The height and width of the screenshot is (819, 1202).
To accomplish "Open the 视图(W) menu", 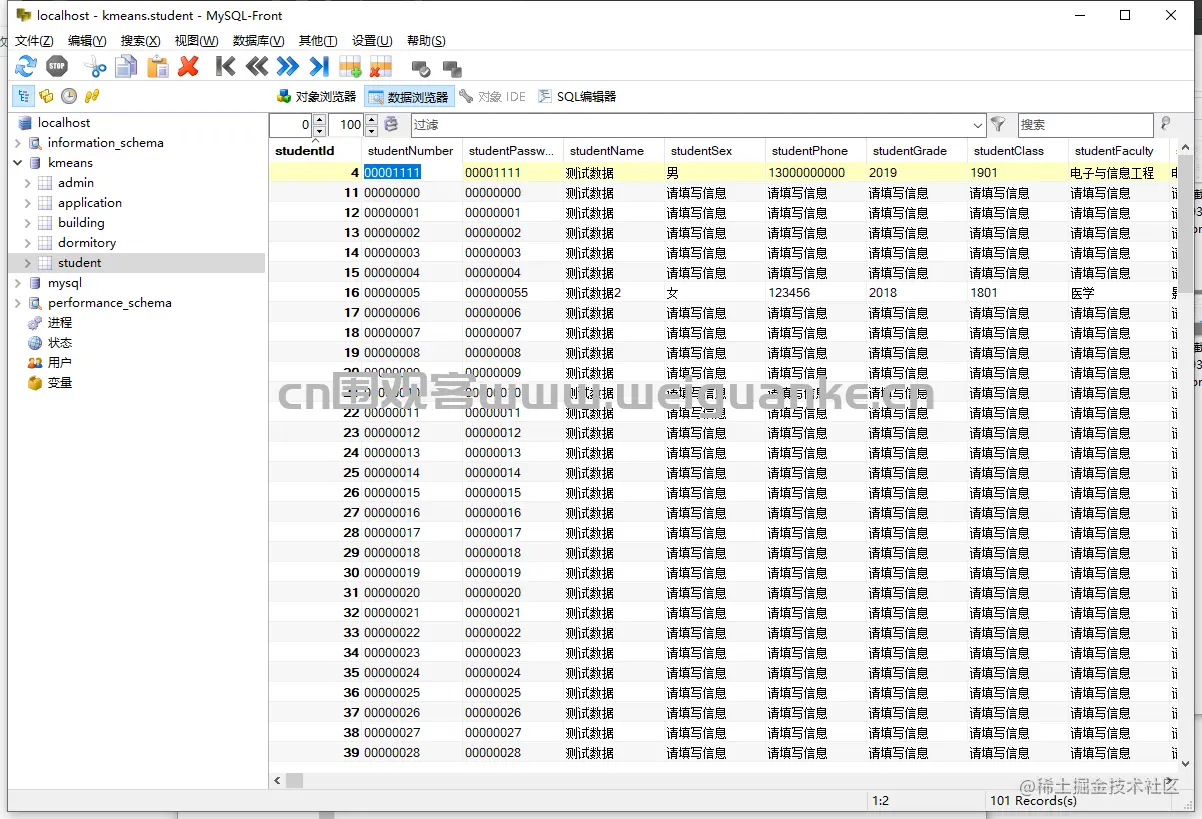I will point(196,41).
